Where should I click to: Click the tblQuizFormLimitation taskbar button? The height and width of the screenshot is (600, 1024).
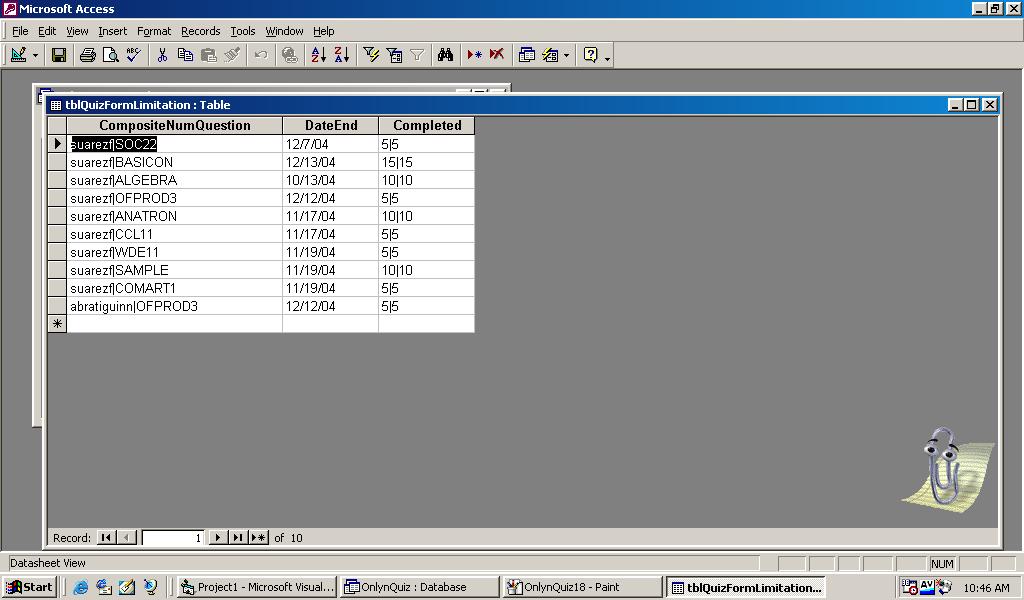(746, 587)
